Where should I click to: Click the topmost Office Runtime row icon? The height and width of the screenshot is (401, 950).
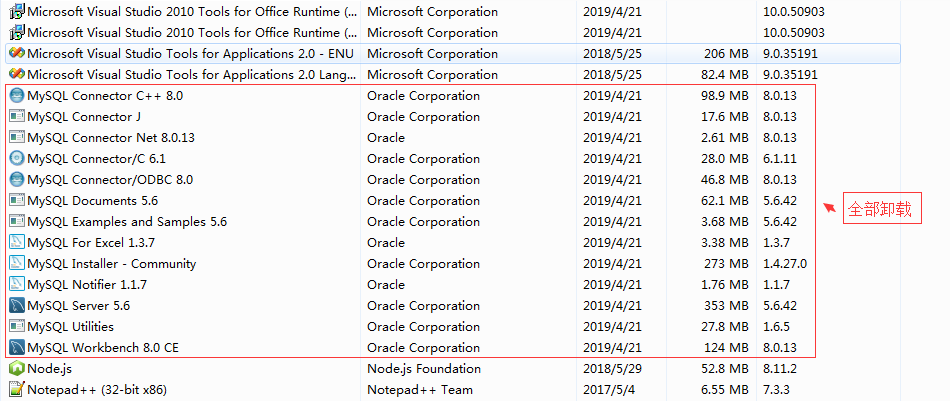[x=17, y=12]
